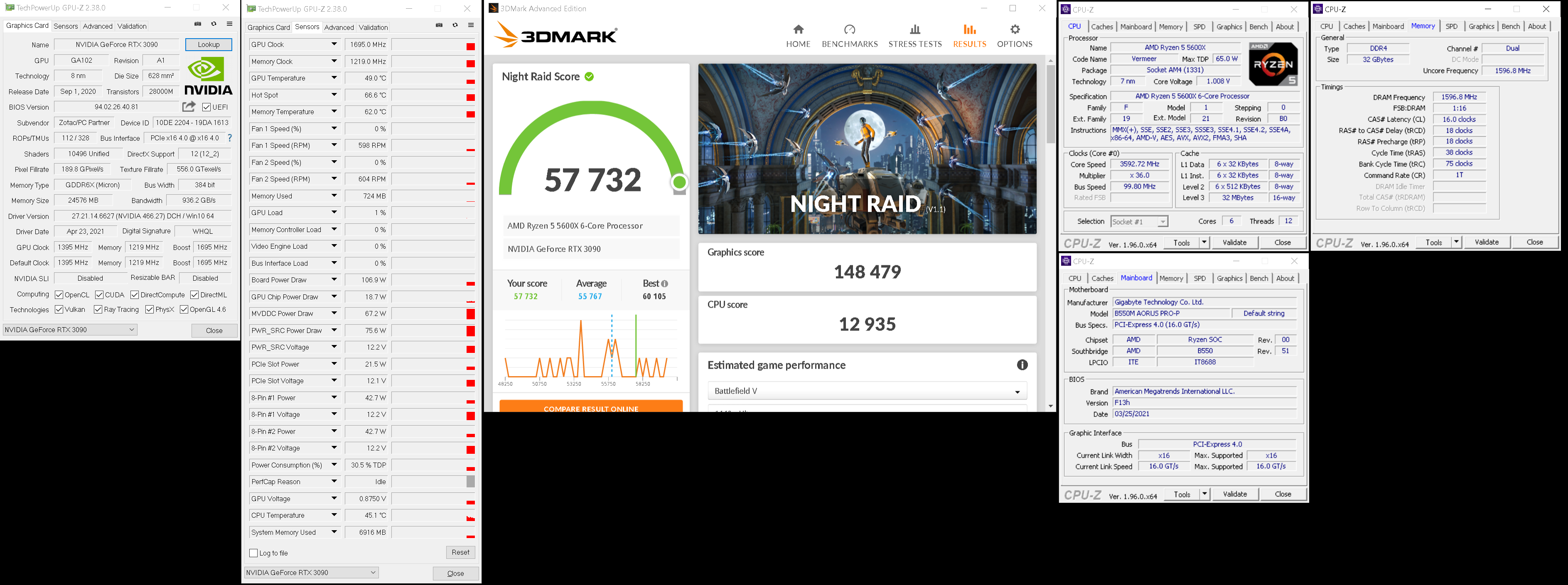Click the Lookup button in GPU-Z
1568x585 pixels.
pos(208,44)
